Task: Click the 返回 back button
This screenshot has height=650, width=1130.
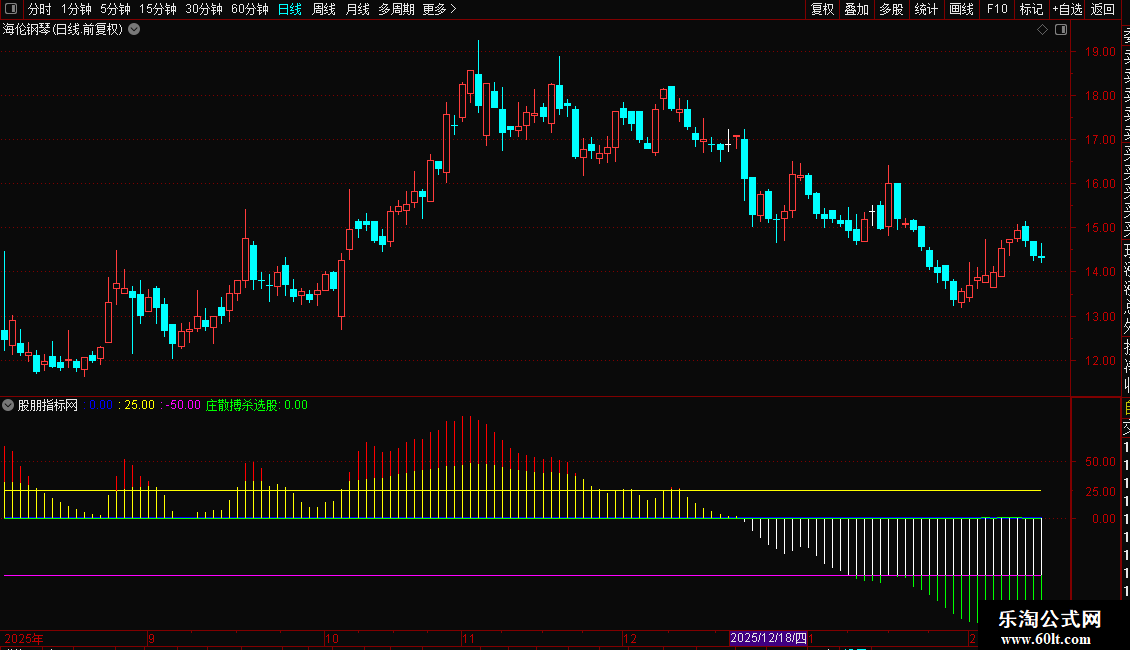Action: pyautogui.click(x=1103, y=9)
